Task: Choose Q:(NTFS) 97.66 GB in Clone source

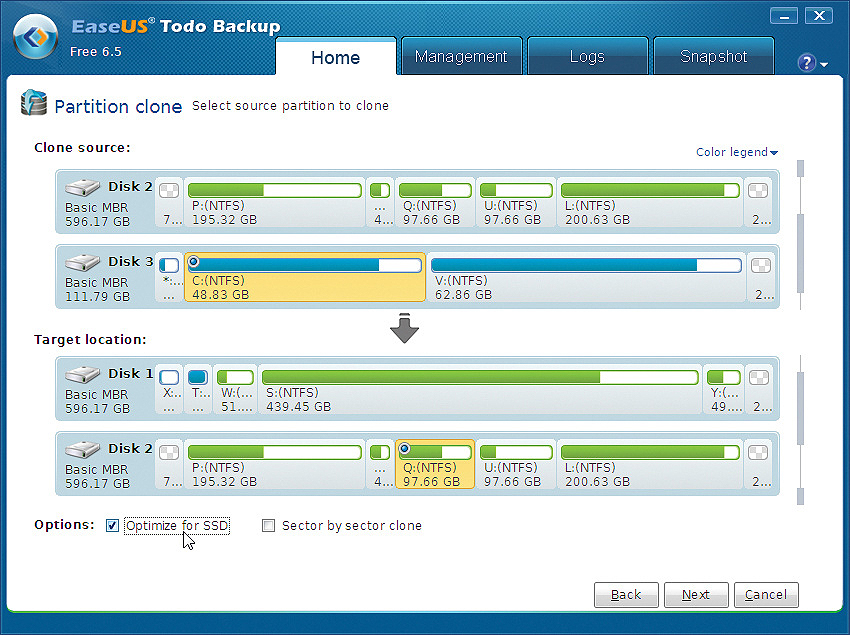Action: 435,202
